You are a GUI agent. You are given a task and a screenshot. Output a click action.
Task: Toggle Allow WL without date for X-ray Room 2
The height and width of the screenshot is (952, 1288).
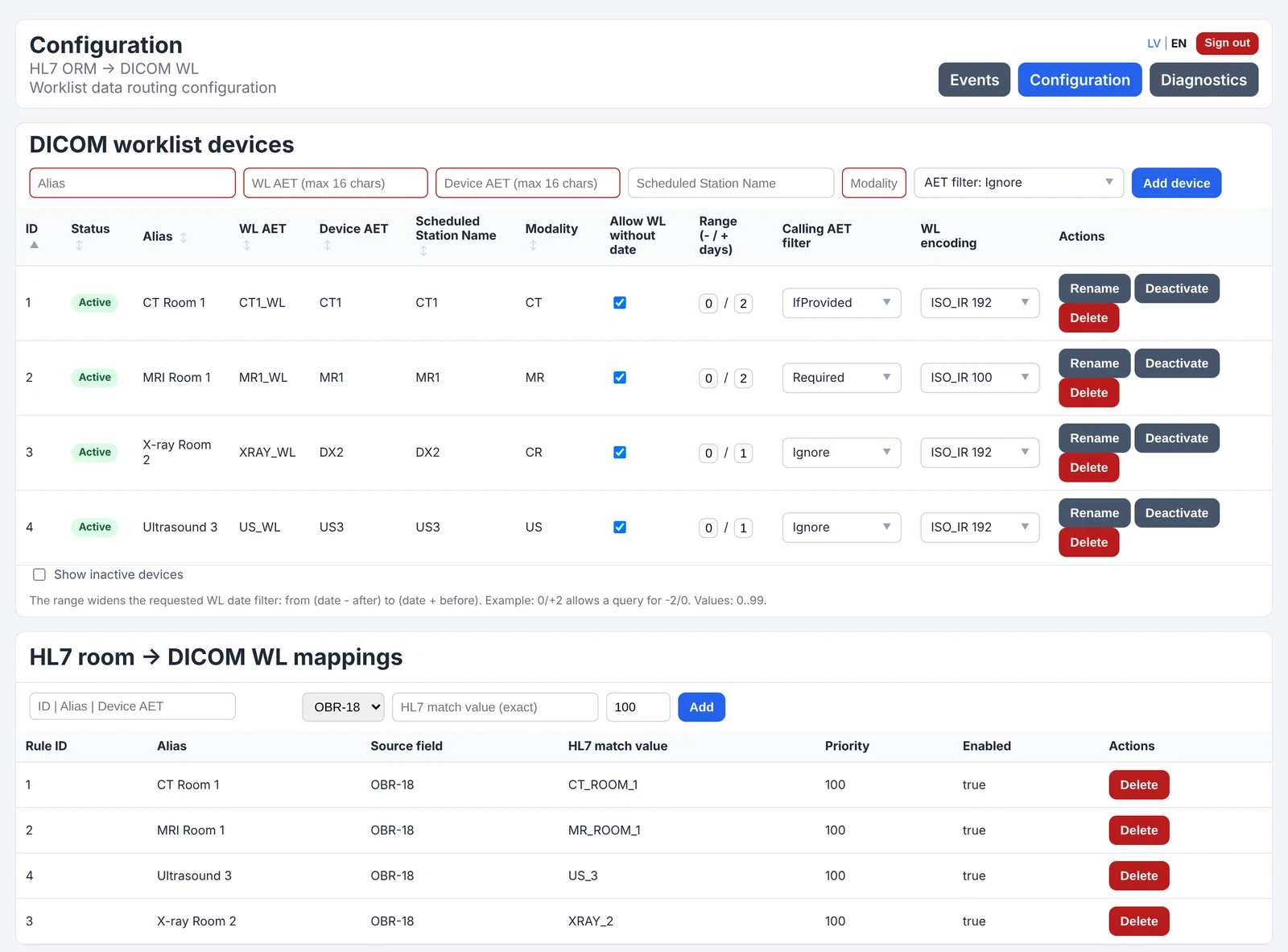(620, 453)
